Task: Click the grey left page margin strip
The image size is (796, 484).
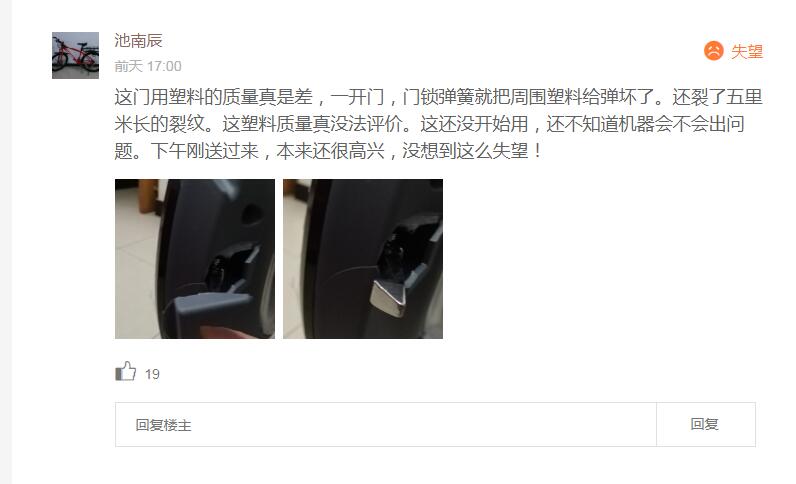Action: [6, 242]
